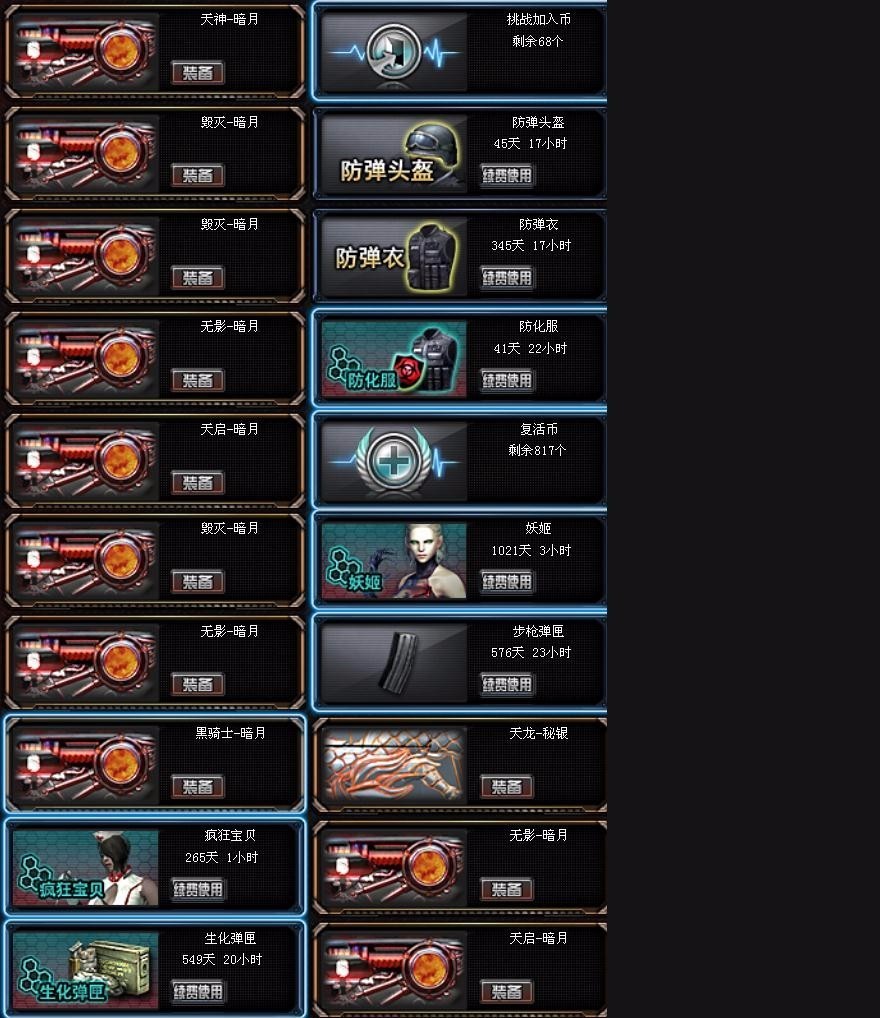Viewport: 880px width, 1018px height.
Task: Click the 复活币 medical cross icon
Action: (x=394, y=461)
